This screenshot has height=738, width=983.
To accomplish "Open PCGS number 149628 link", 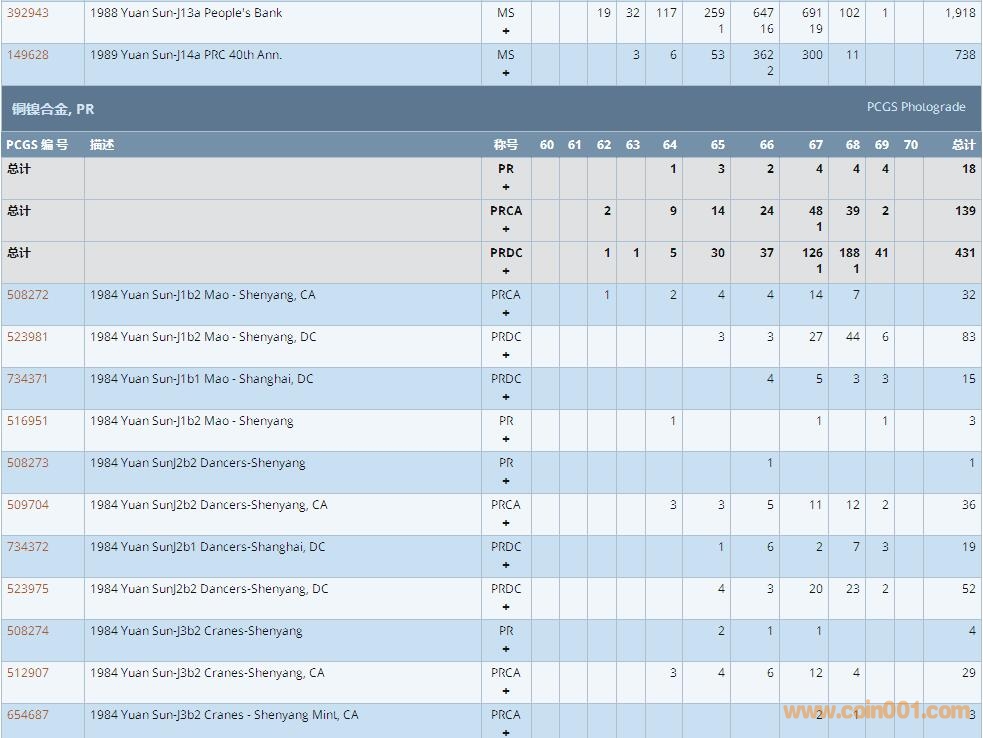I will point(28,55).
